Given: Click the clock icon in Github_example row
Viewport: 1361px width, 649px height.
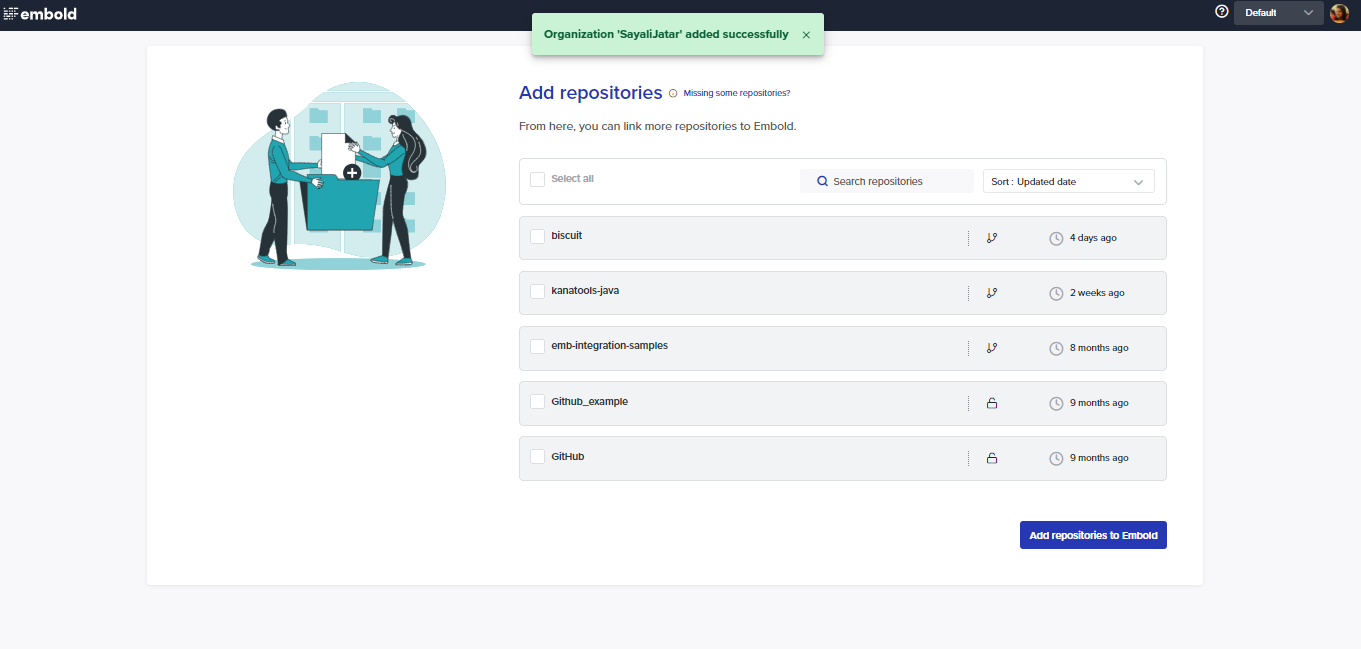Looking at the screenshot, I should point(1056,403).
